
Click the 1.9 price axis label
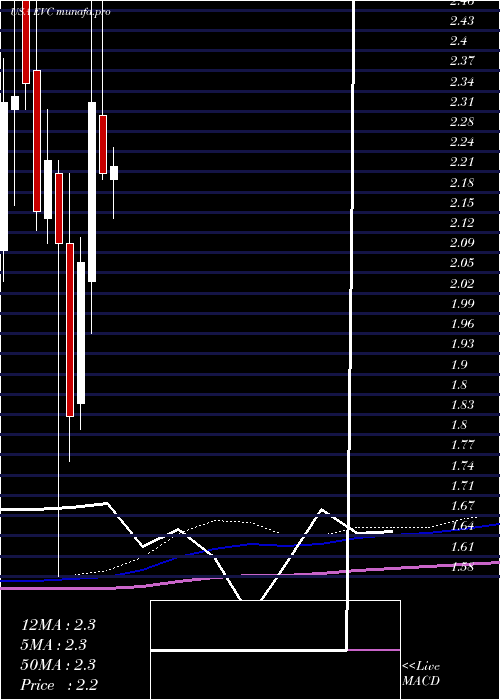tap(459, 364)
